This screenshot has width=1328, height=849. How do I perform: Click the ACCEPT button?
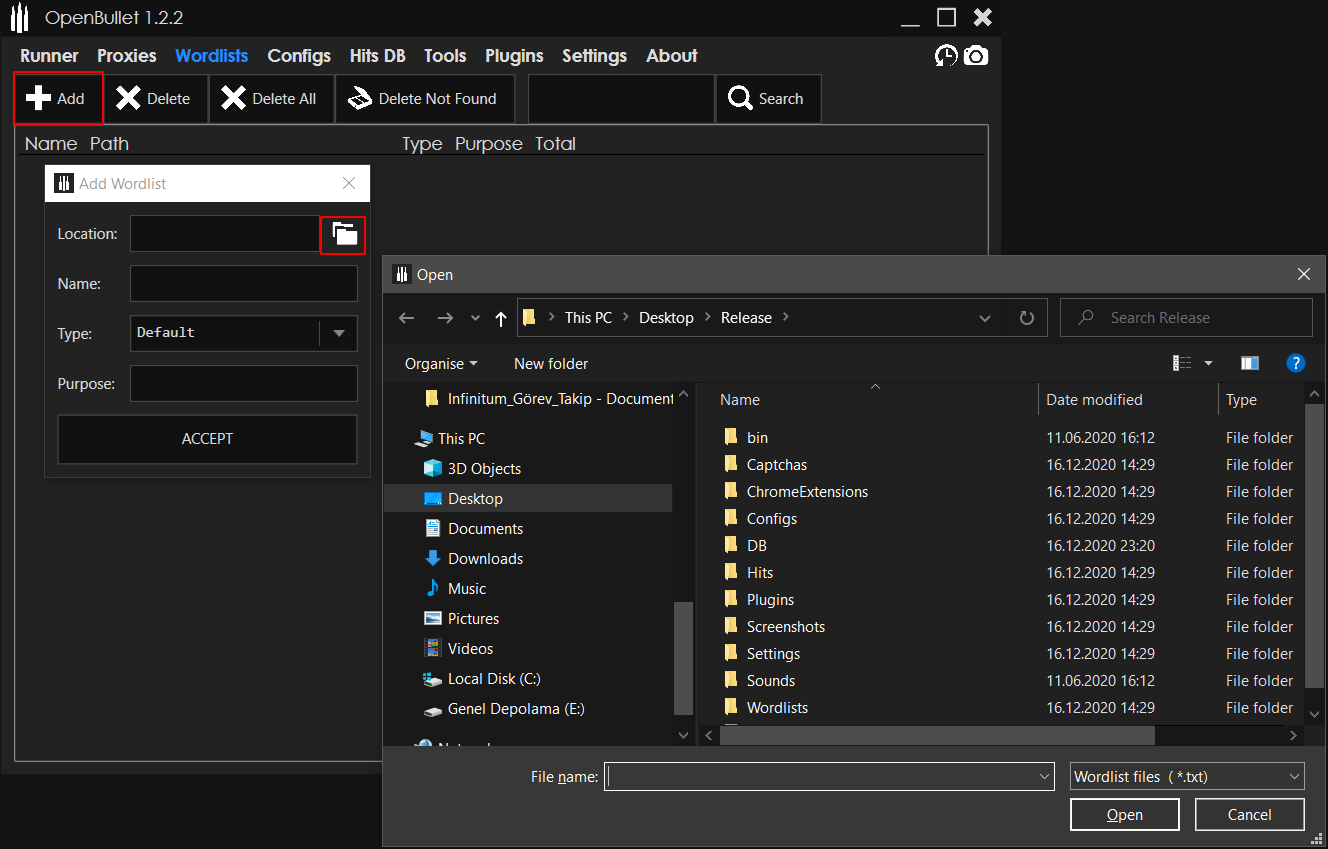coord(207,439)
